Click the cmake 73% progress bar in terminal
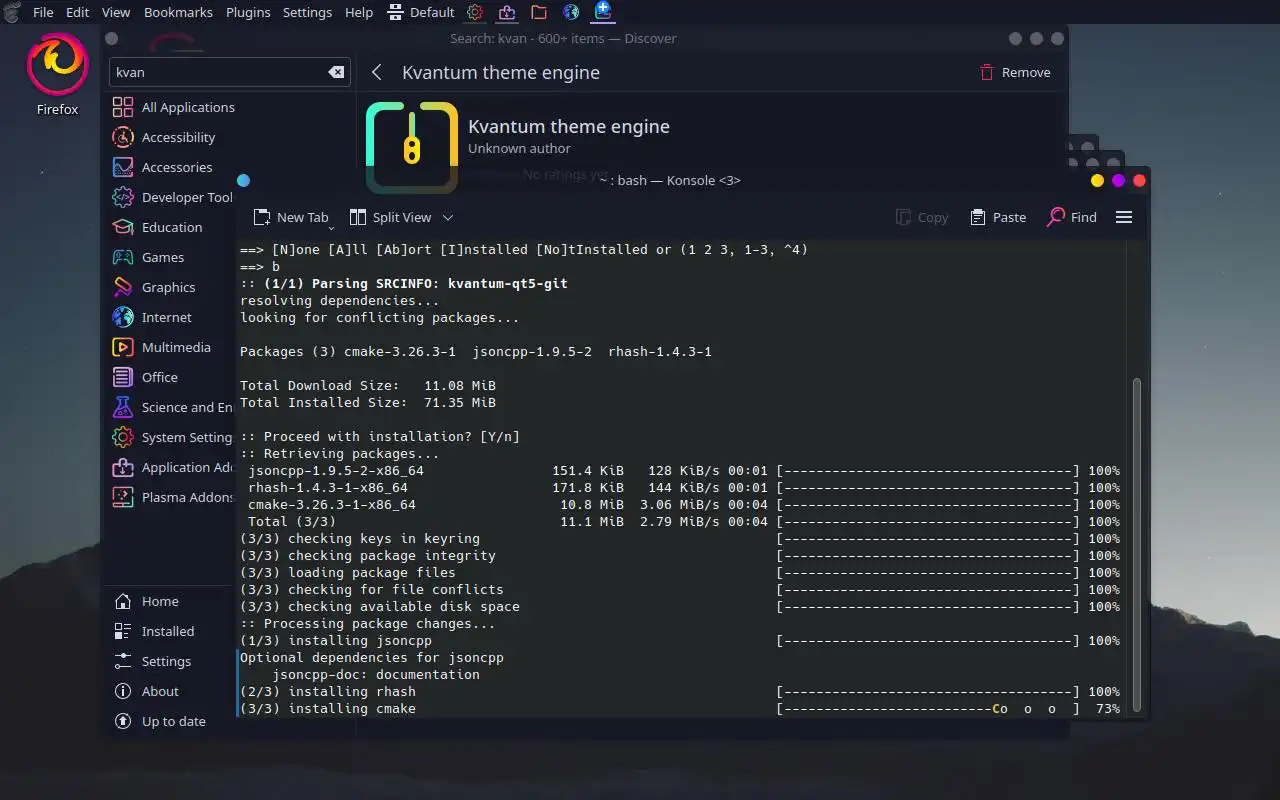Image resolution: width=1280 pixels, height=800 pixels. click(x=928, y=709)
